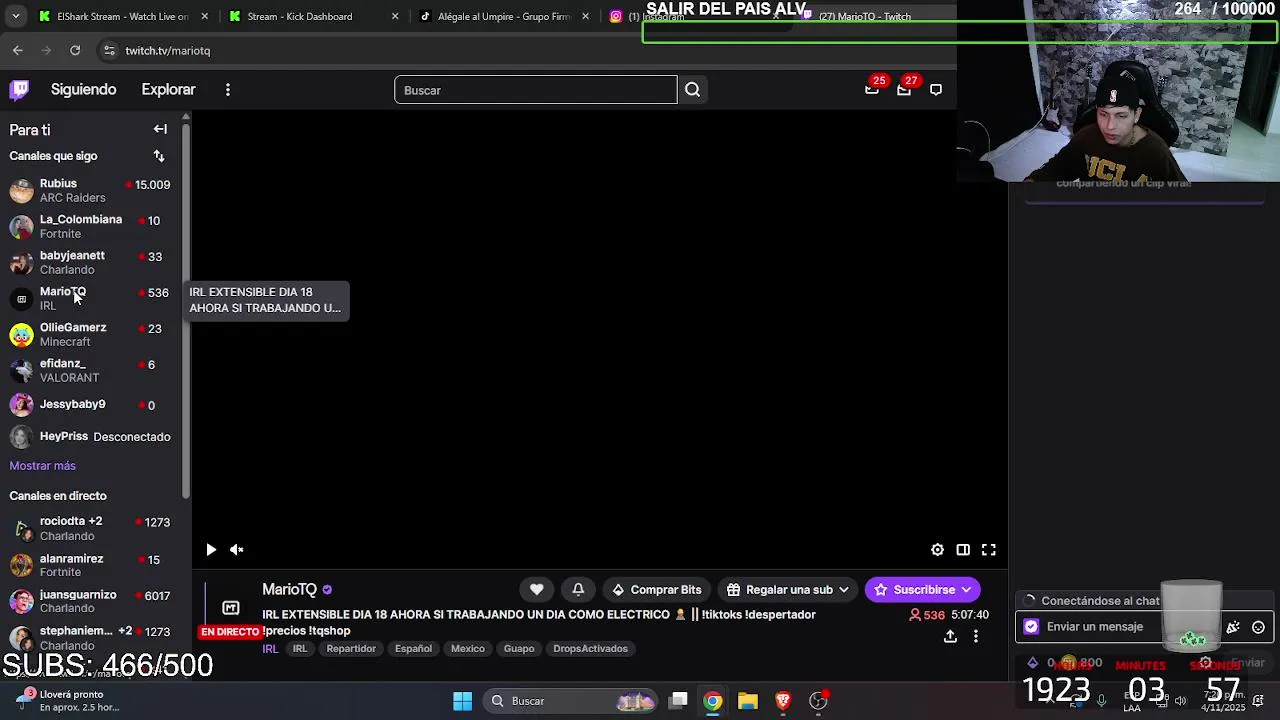Go back with browser back arrow
Viewport: 1280px width, 720px height.
coord(18,50)
